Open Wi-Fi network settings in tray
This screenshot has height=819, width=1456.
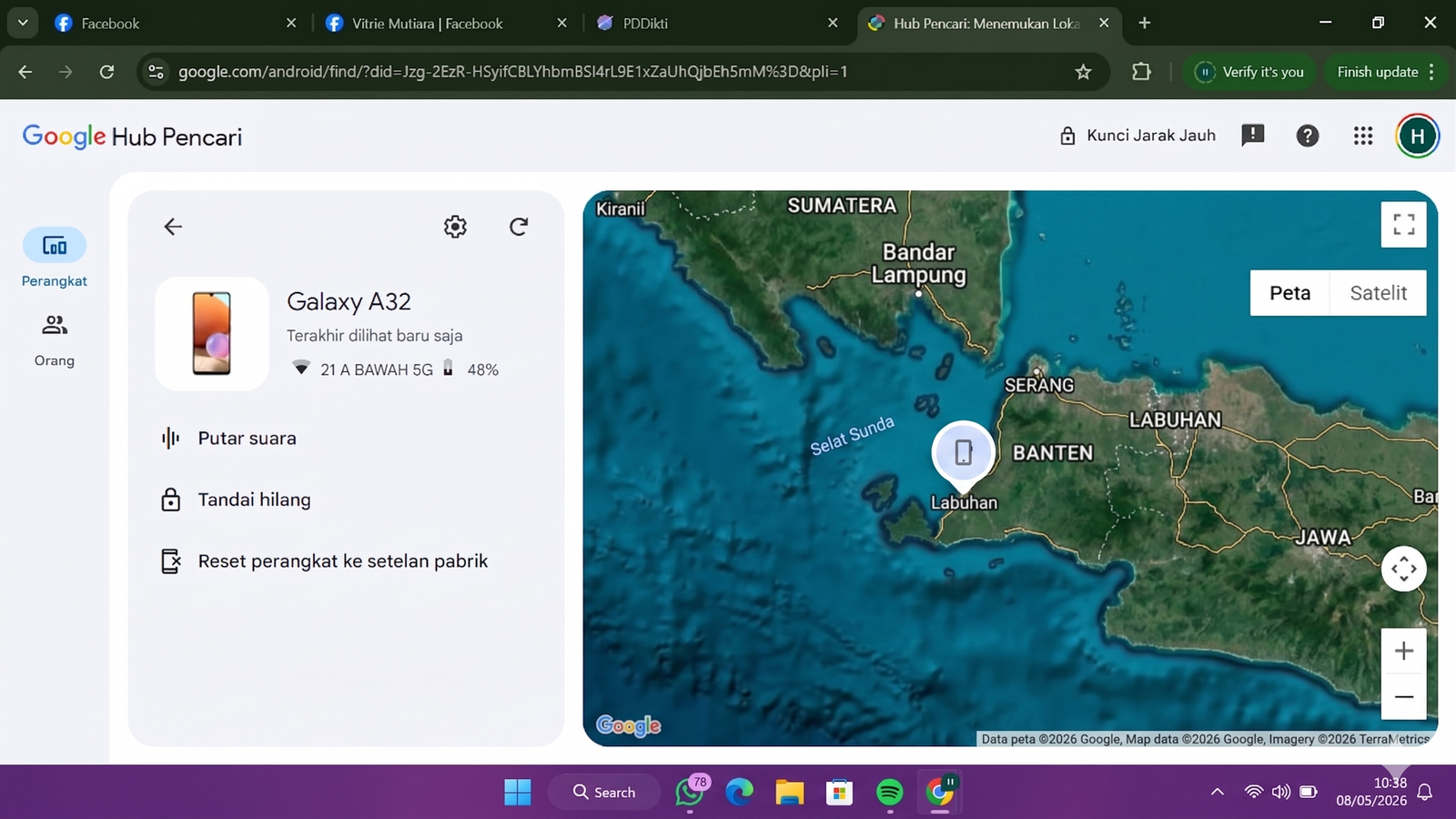point(1254,793)
